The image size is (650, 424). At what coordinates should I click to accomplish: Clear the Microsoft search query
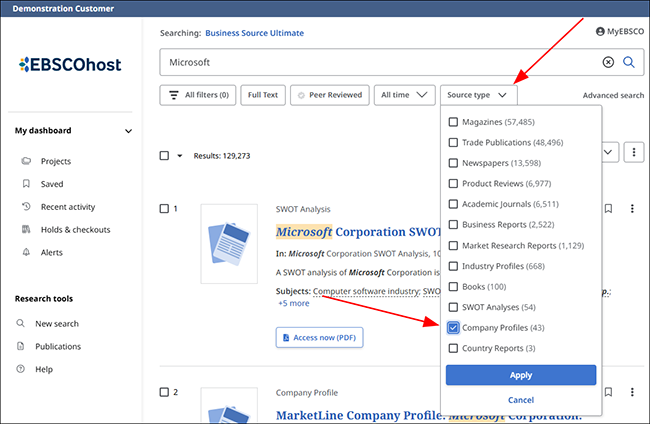608,62
